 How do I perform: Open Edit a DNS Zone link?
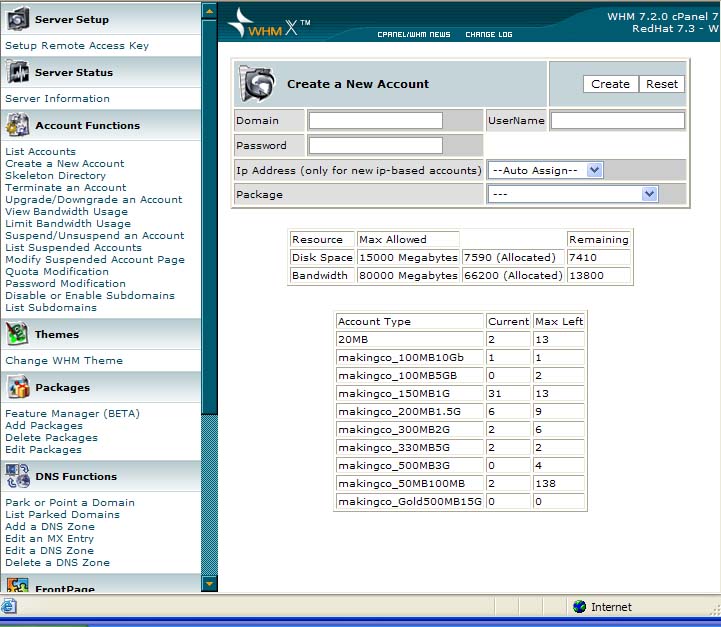pyautogui.click(x=50, y=550)
